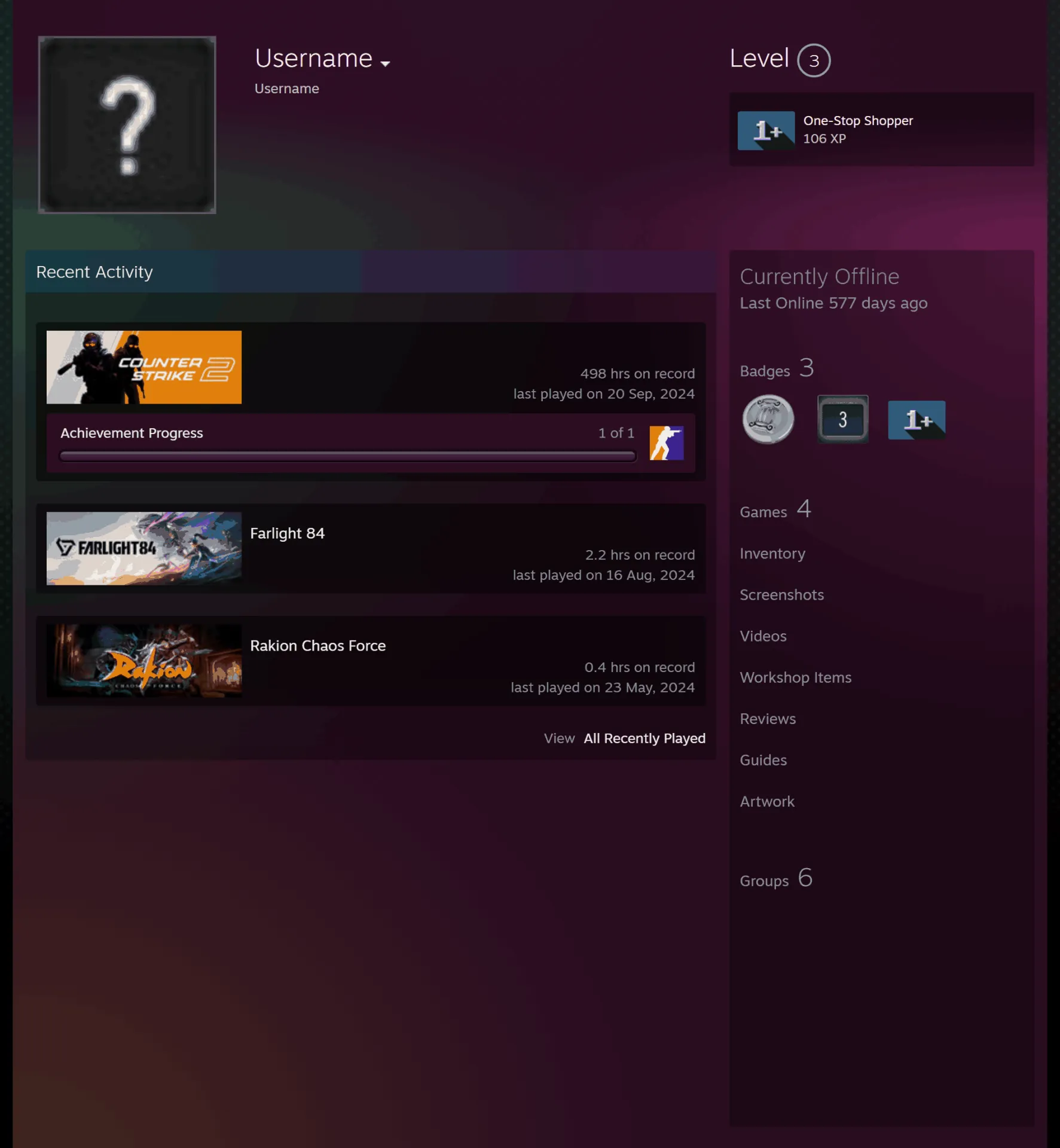Open the Badges section link

777,368
